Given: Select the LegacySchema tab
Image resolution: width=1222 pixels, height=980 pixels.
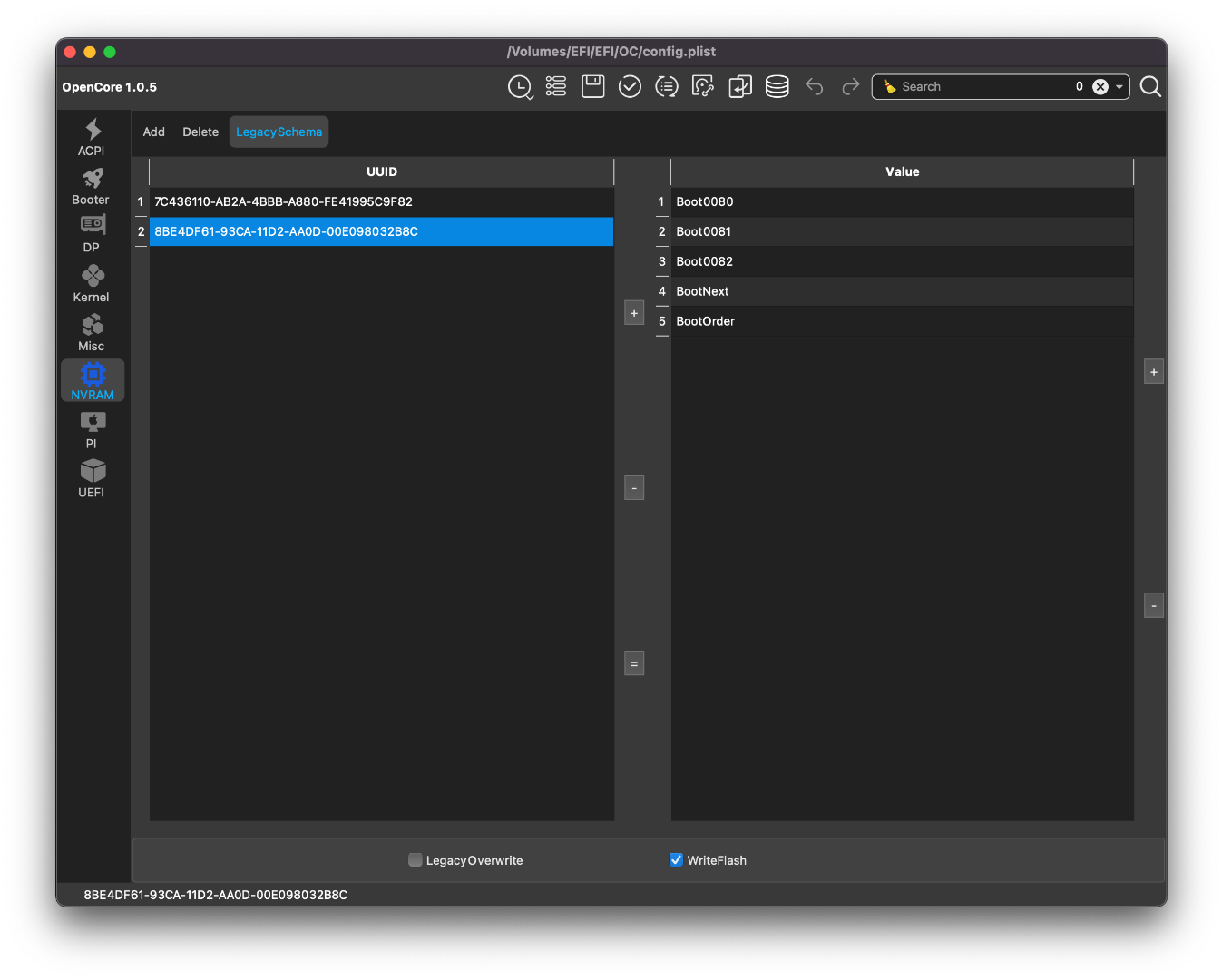Looking at the screenshot, I should (279, 132).
